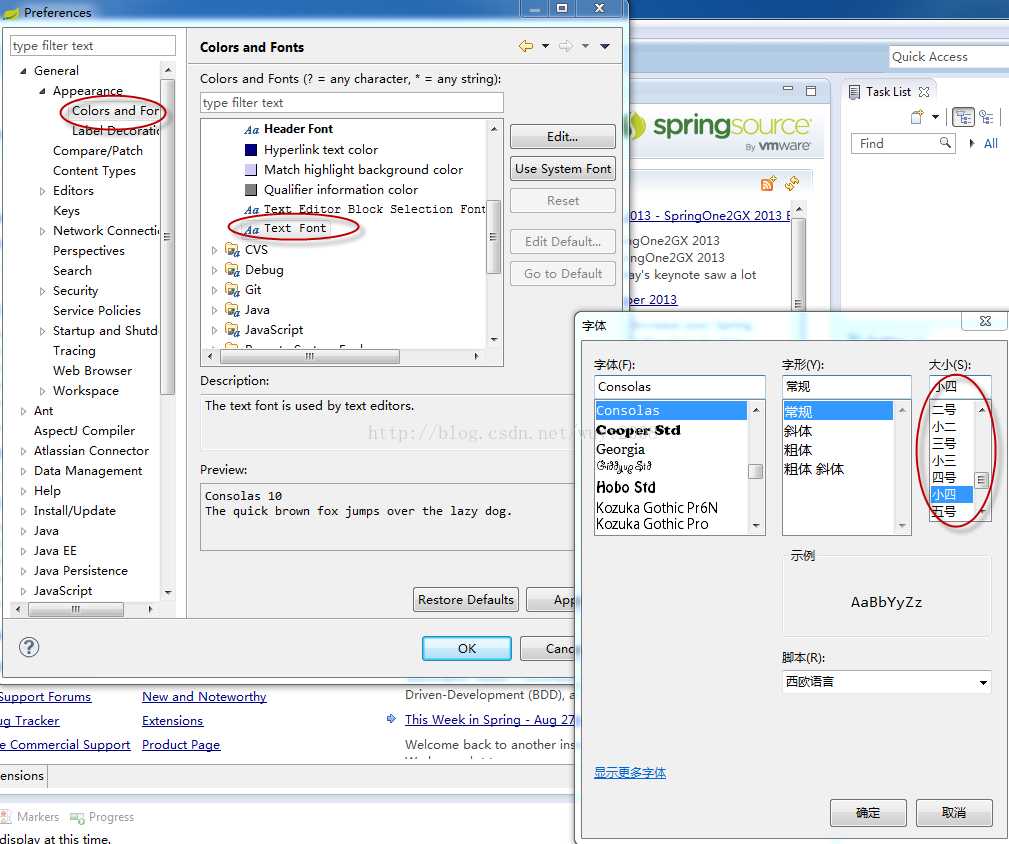The image size is (1009, 844).
Task: Click the back navigation arrow in Preferences
Action: [x=526, y=46]
